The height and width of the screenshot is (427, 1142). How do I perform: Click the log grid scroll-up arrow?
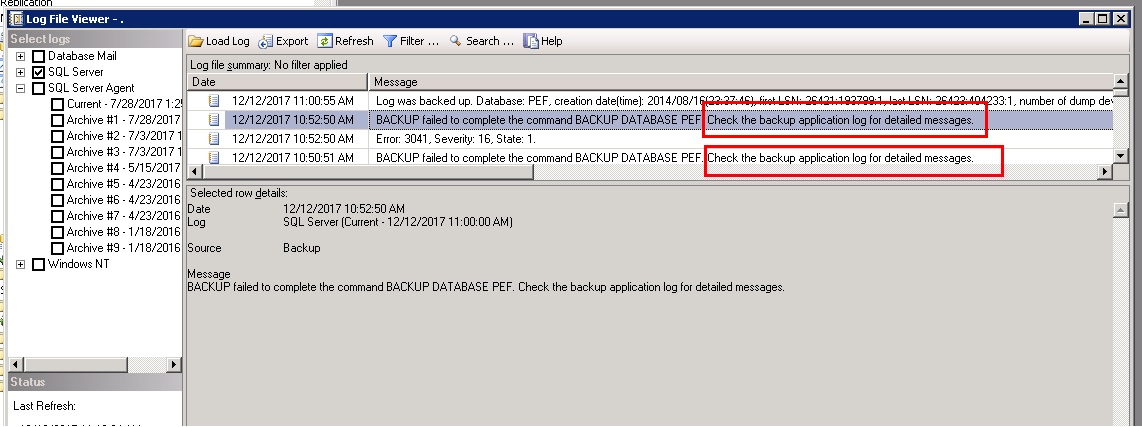coord(1120,82)
